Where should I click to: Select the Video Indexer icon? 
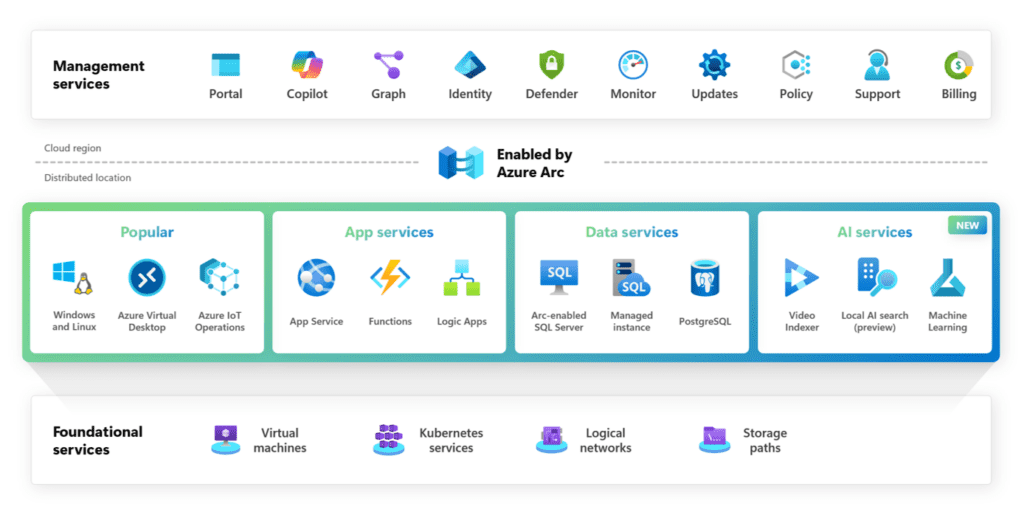point(801,278)
